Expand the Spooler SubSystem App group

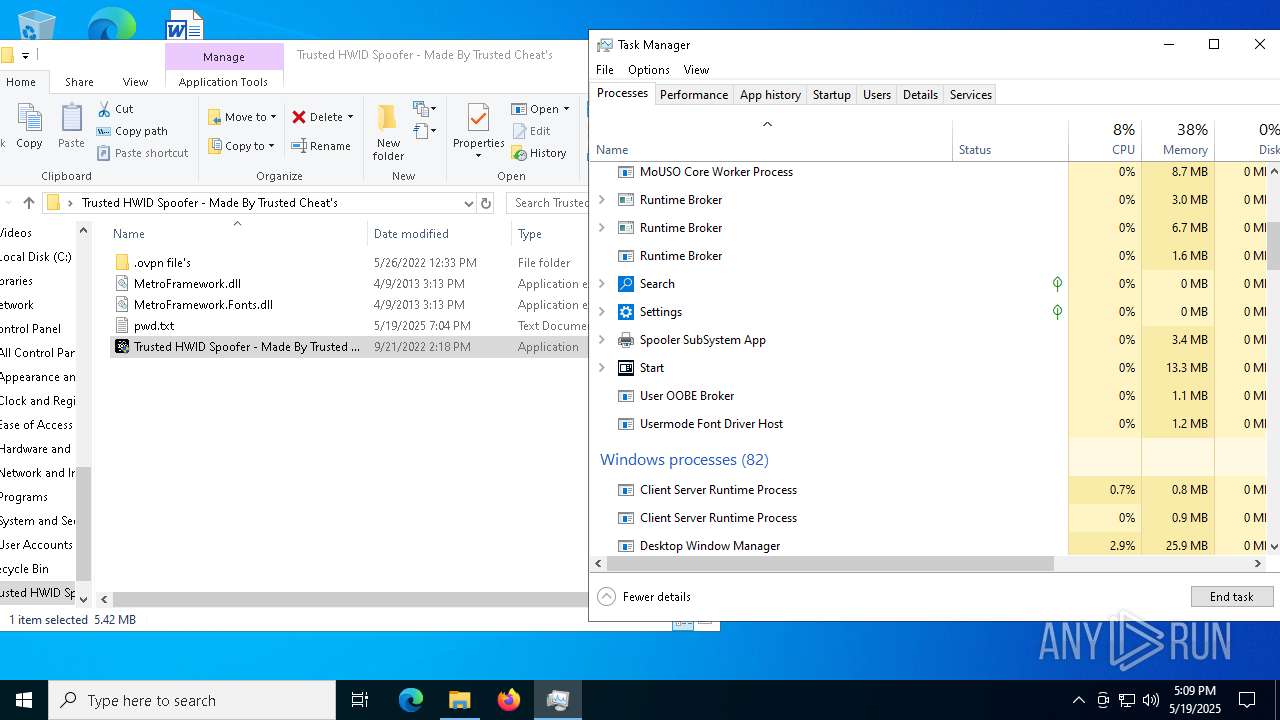pyautogui.click(x=602, y=340)
